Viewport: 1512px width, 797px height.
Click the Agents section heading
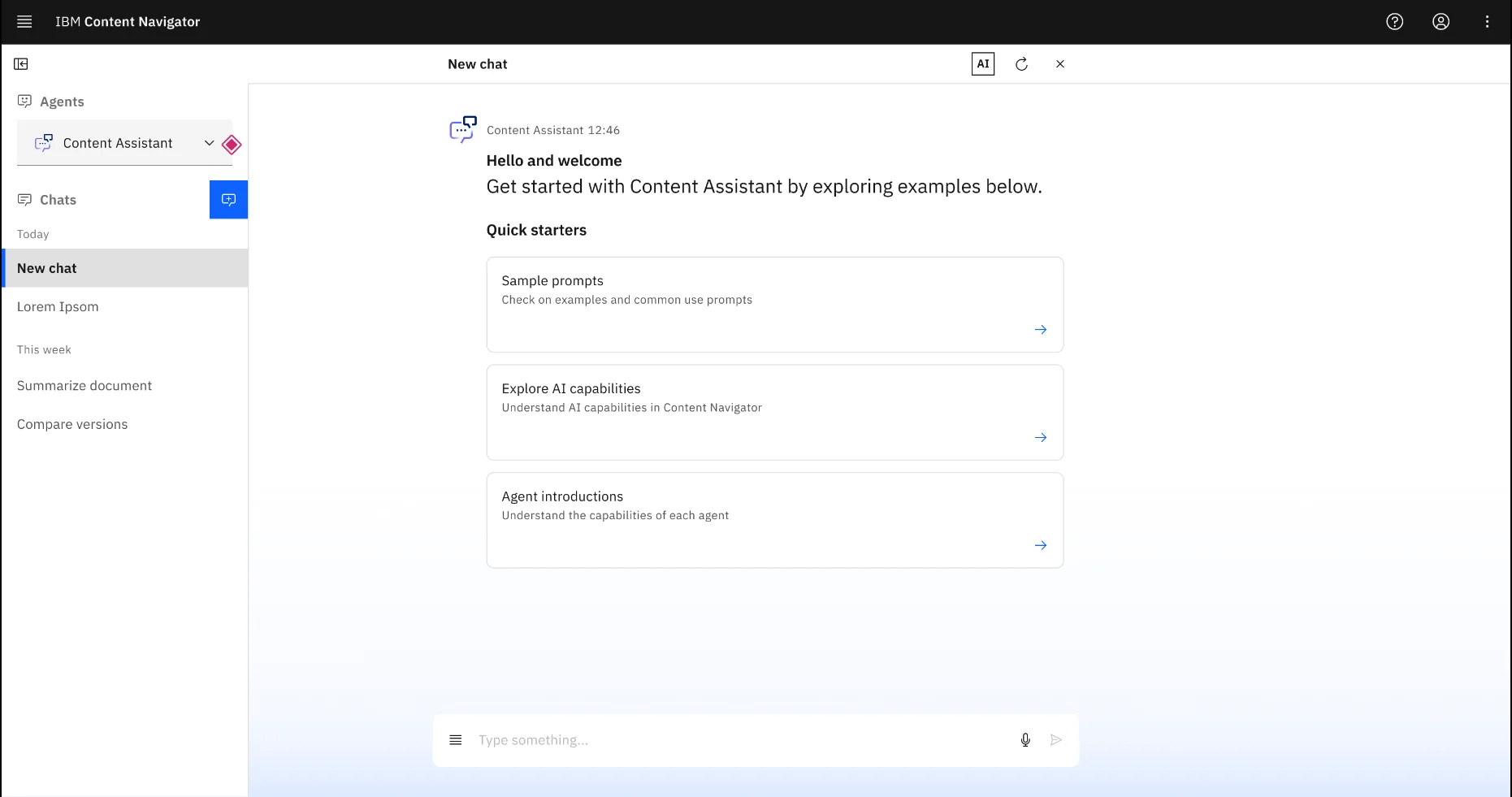click(62, 102)
